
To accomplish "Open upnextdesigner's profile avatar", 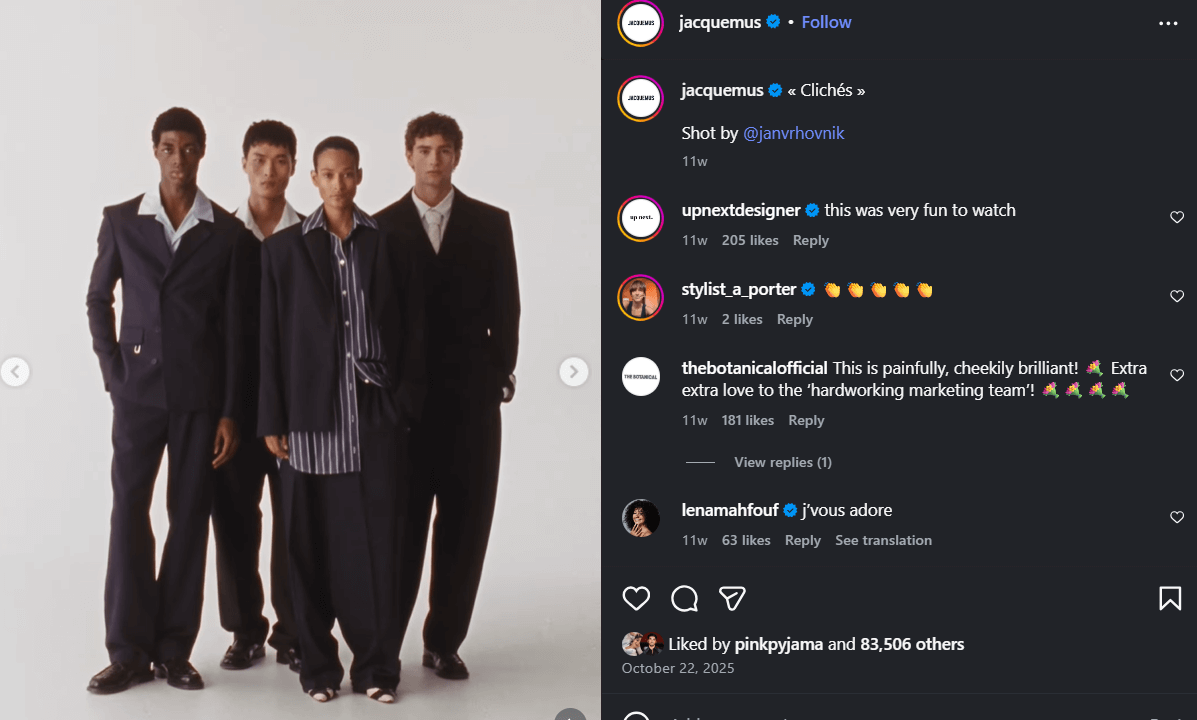I will click(x=640, y=218).
